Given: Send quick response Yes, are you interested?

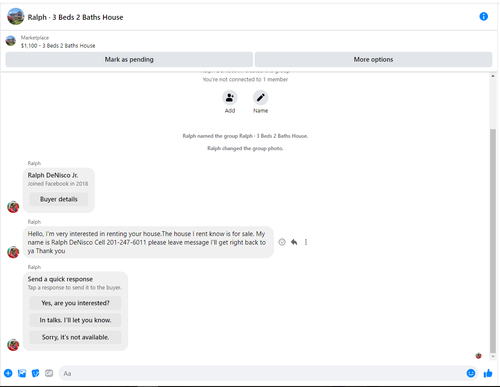Looking at the screenshot, I should [75, 303].
